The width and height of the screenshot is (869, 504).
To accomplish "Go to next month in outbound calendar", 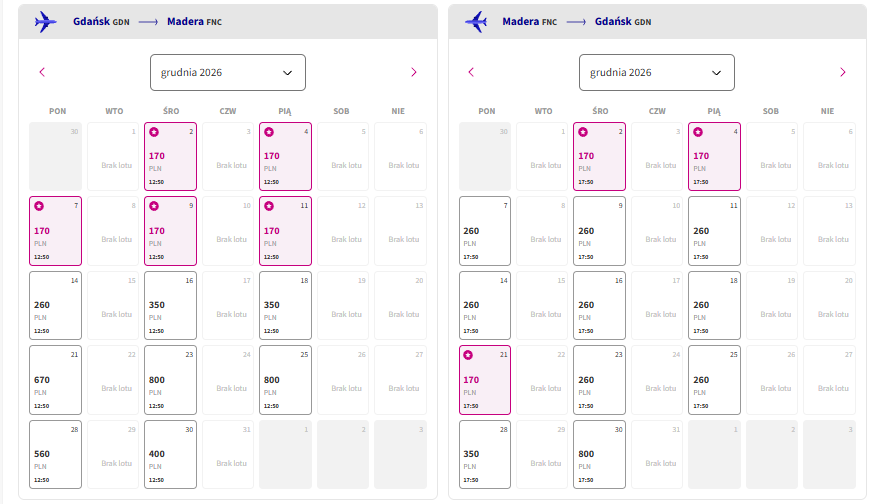I will (413, 72).
